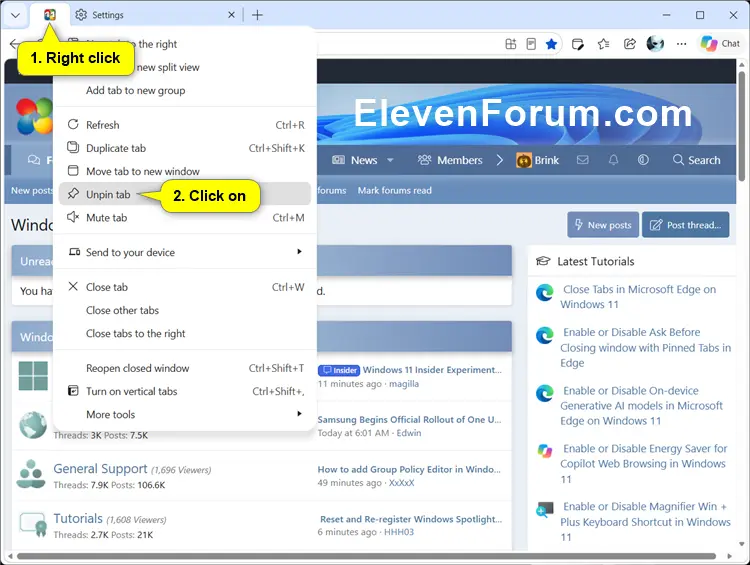Choose Reopen closed window
The image size is (750, 565).
pos(184,368)
